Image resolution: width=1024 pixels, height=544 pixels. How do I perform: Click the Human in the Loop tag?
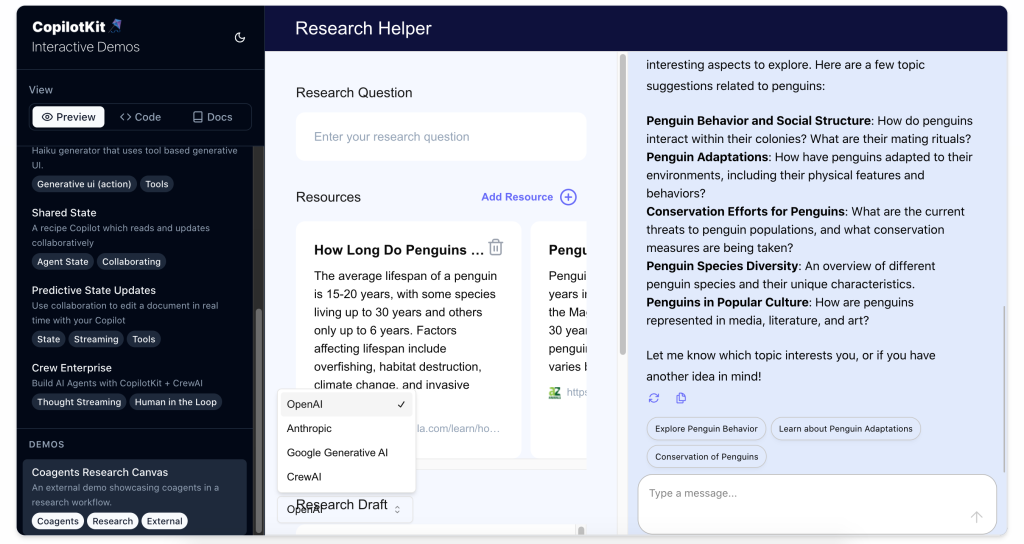coord(176,402)
